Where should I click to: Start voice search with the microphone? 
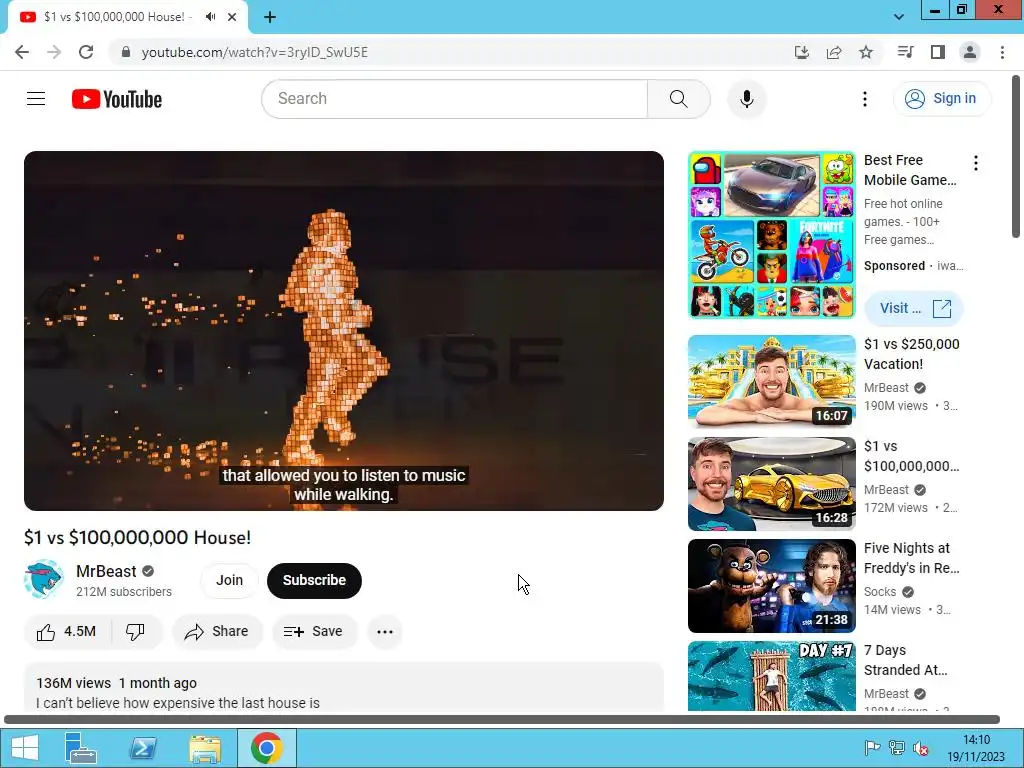pyautogui.click(x=746, y=99)
